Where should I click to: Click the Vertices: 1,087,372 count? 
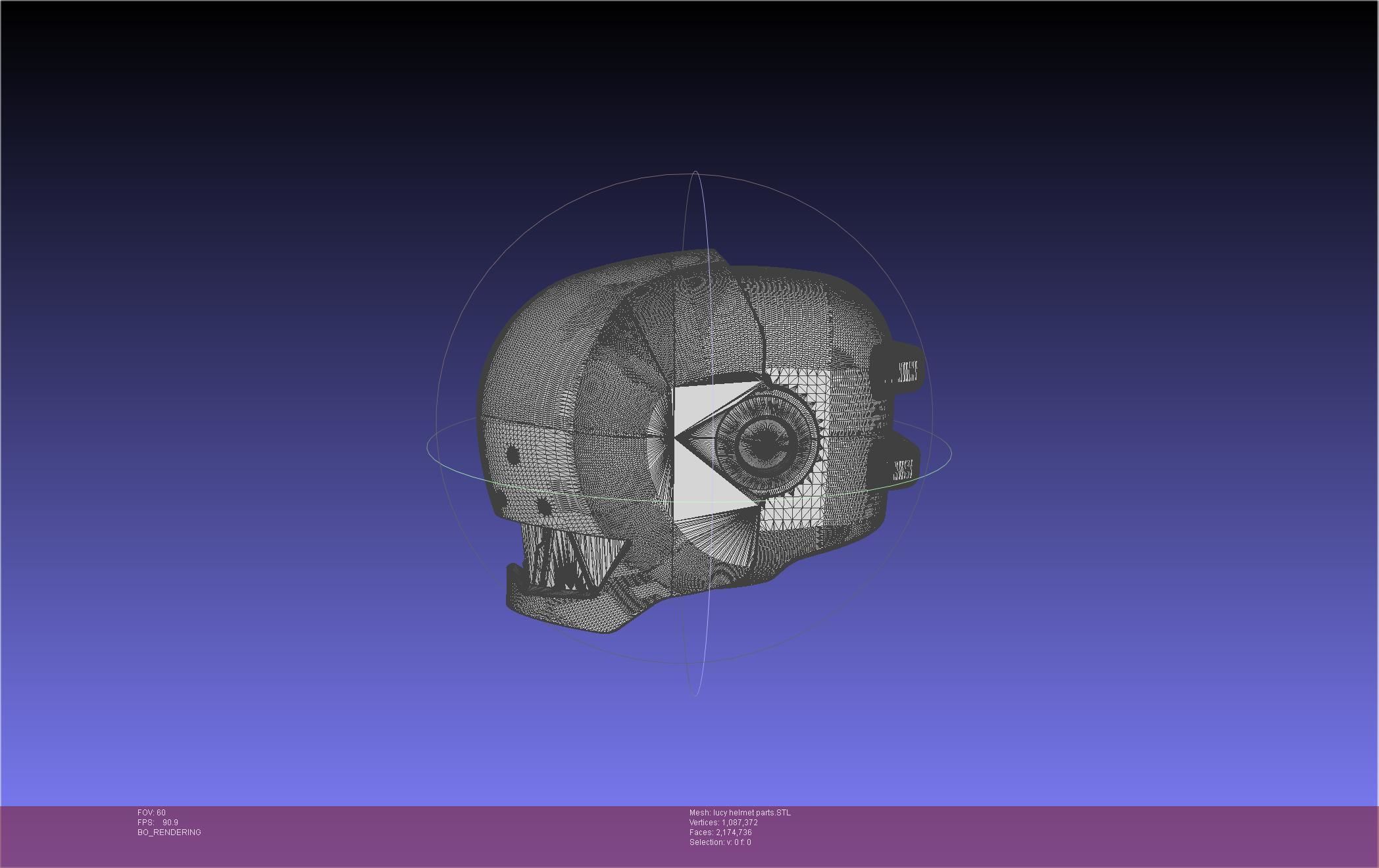[x=724, y=823]
